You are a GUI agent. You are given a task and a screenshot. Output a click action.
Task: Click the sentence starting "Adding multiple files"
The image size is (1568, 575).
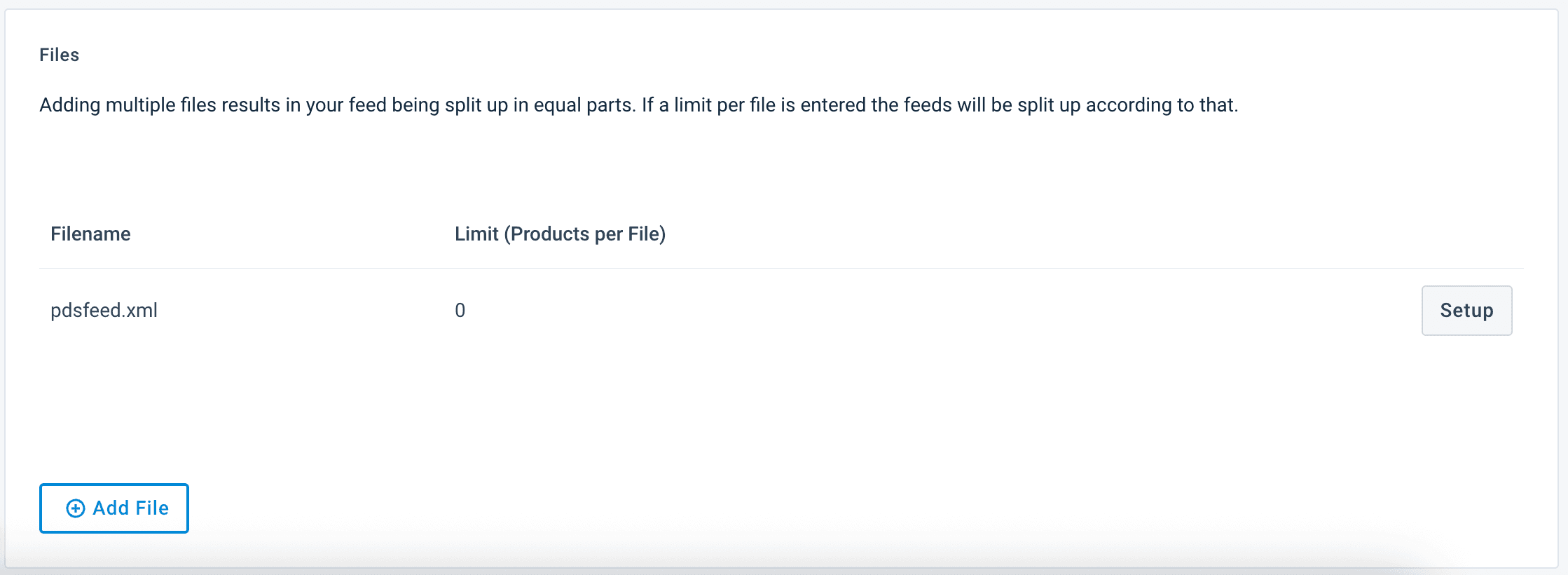click(336, 105)
